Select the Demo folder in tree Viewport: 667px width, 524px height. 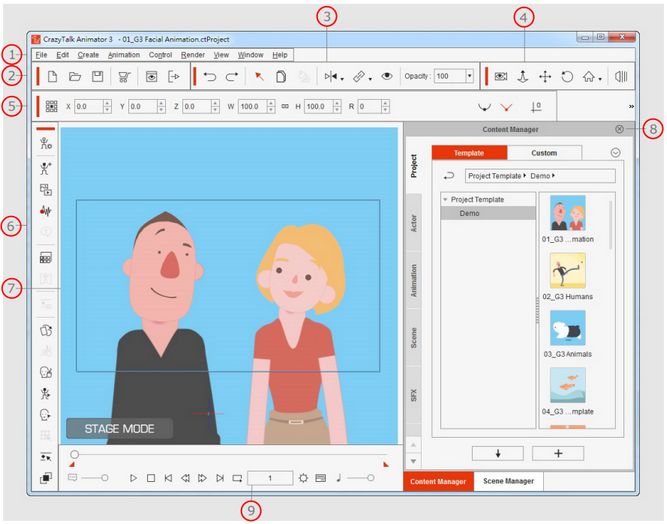[488, 213]
